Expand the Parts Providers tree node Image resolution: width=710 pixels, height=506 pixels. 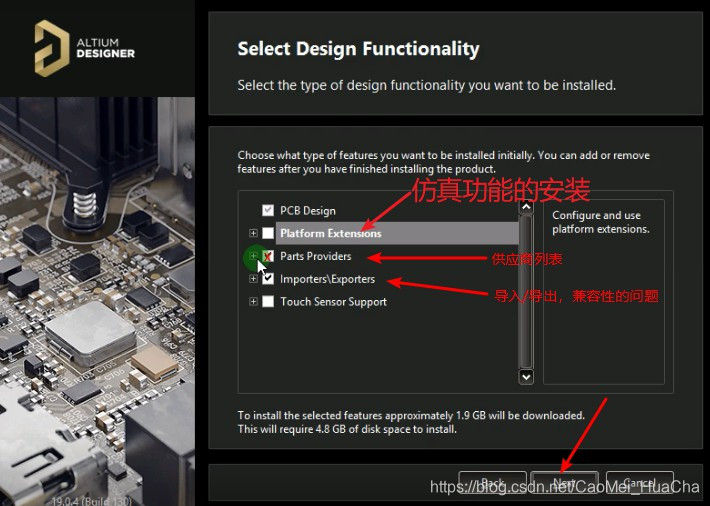(x=253, y=256)
